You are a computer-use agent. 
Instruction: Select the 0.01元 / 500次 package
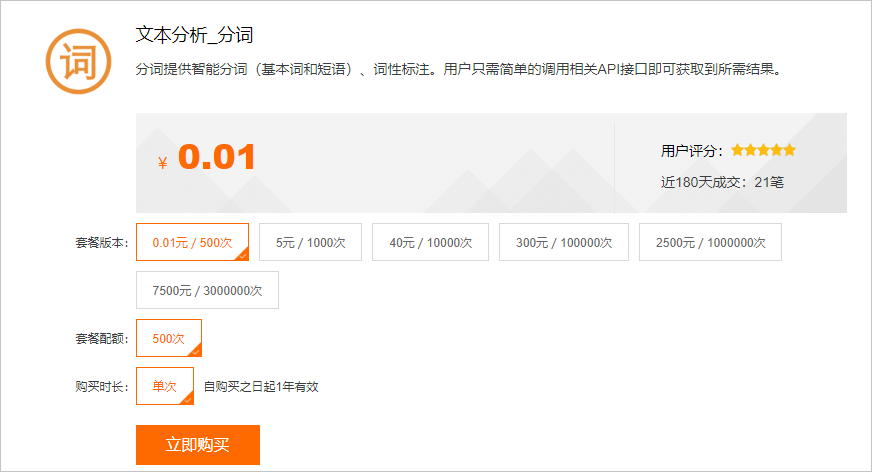192,242
